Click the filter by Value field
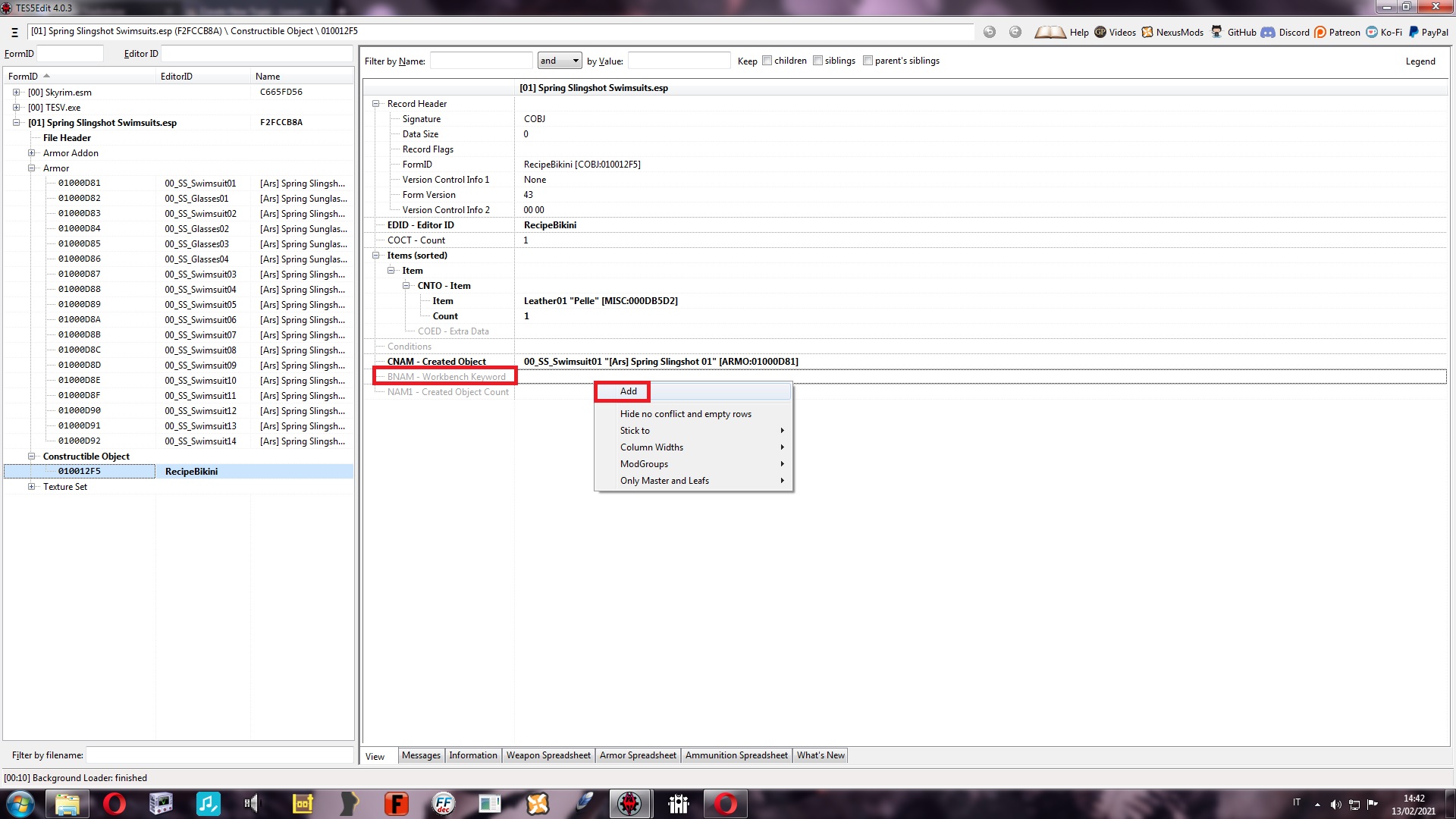This screenshot has width=1456, height=819. [679, 61]
